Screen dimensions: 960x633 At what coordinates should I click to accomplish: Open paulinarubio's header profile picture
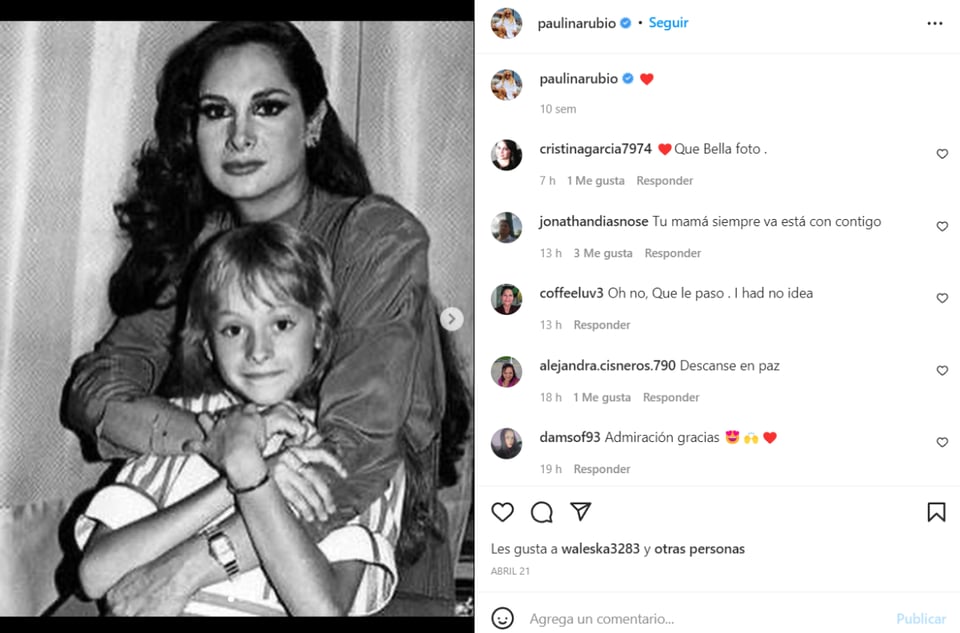506,23
